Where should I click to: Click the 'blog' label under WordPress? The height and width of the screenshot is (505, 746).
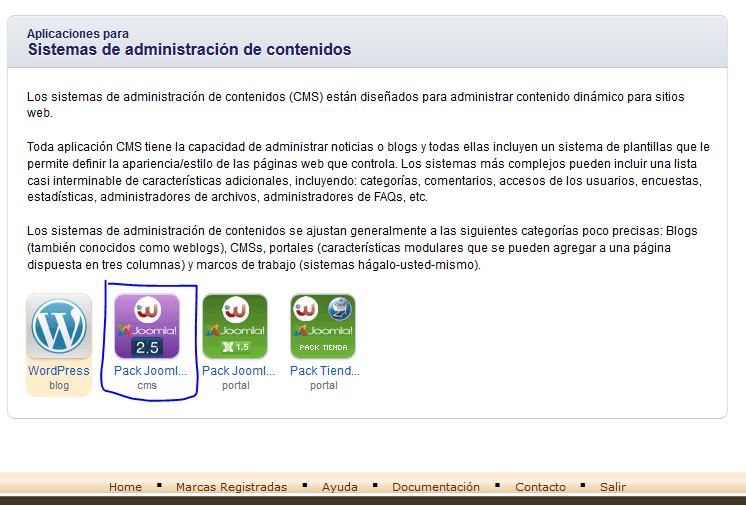[x=59, y=386]
